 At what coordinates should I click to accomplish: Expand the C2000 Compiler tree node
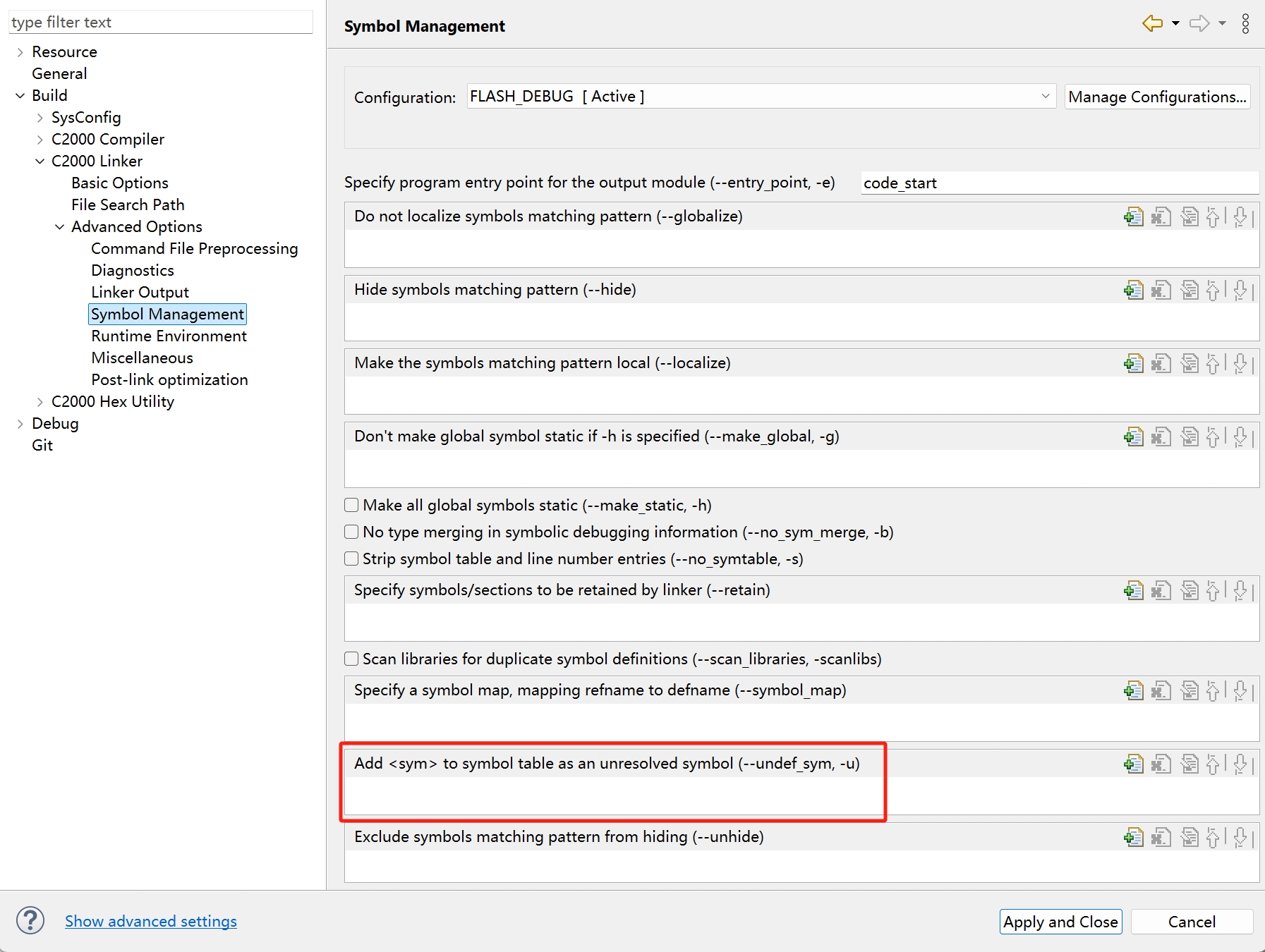40,140
